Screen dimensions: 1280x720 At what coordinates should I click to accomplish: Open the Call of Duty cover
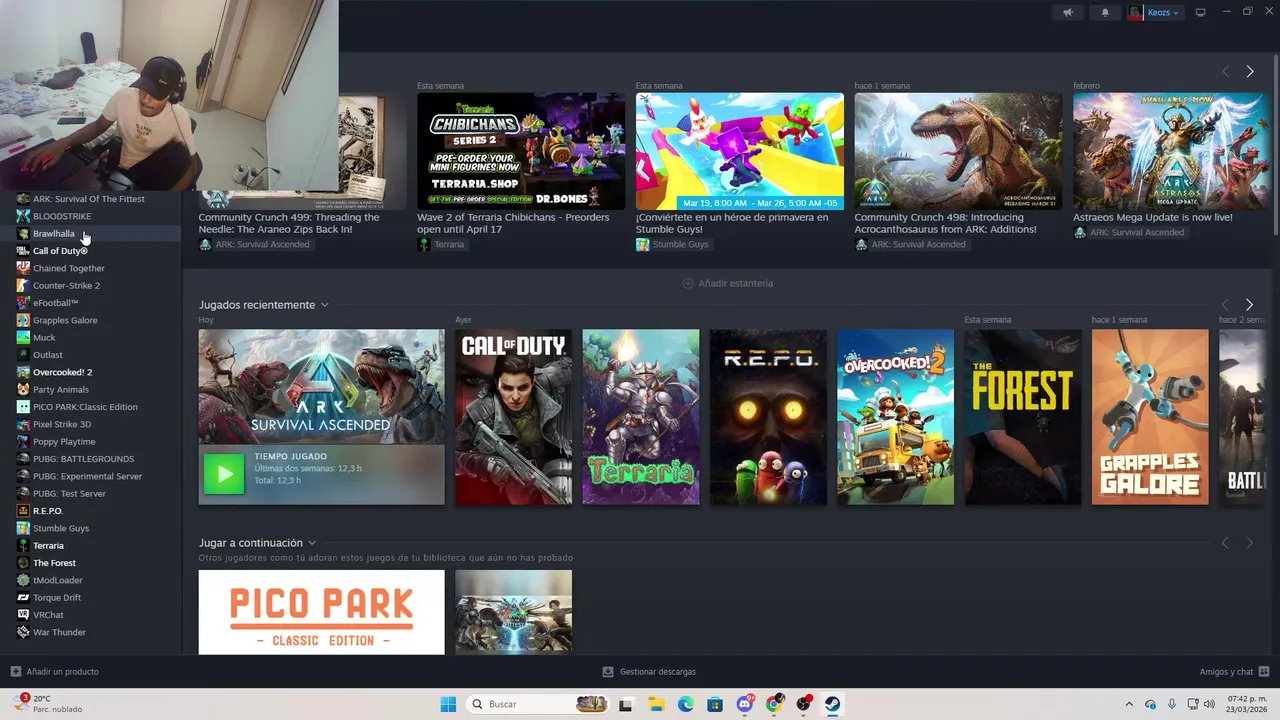513,417
